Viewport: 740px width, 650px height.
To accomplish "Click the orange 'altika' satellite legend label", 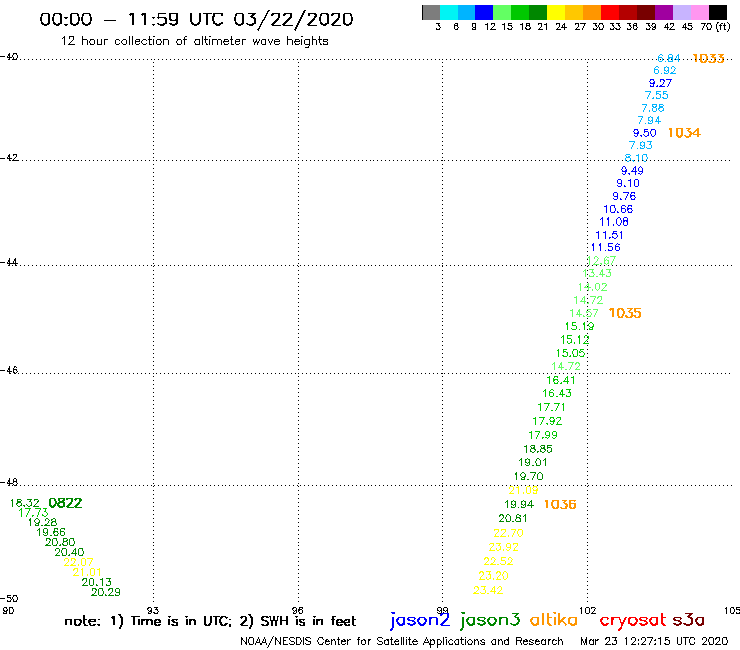I will 554,619.
